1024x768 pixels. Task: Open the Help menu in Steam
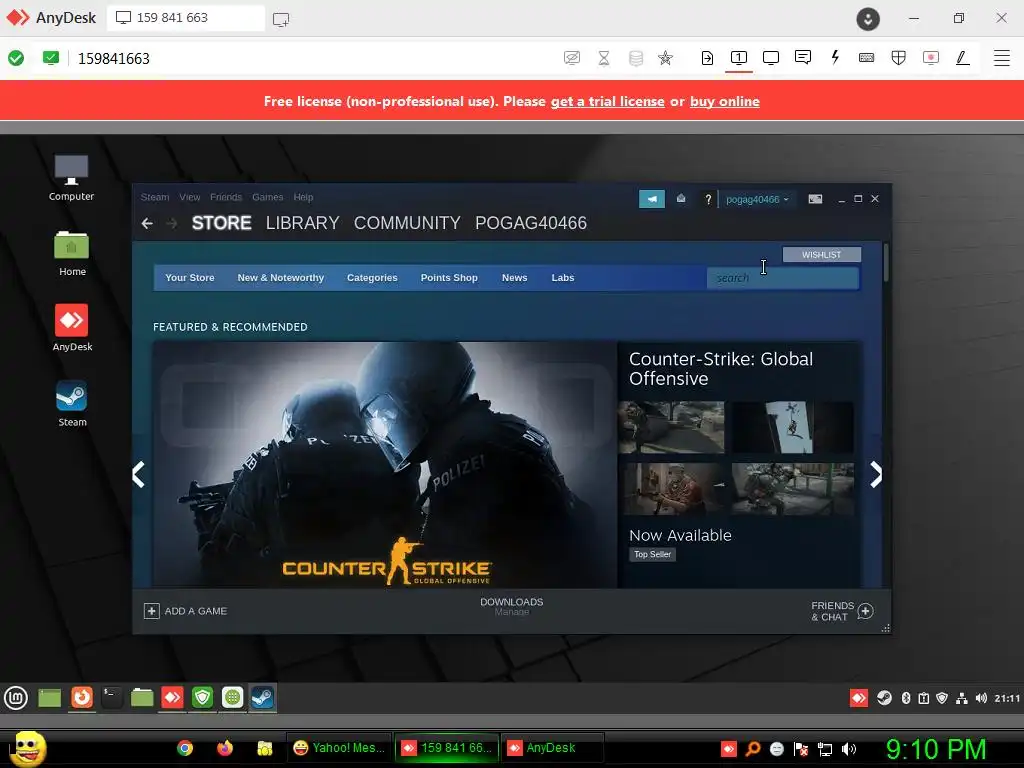(303, 197)
